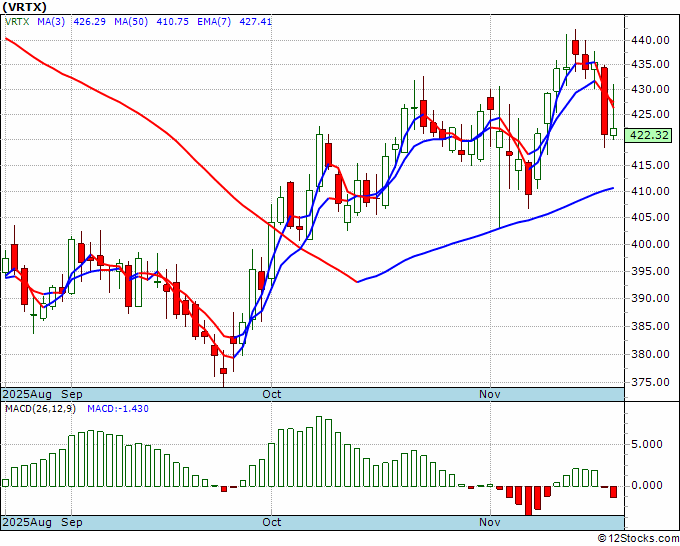Click the 400.00 price axis label
Image resolution: width=680 pixels, height=546 pixels.
pyautogui.click(x=649, y=244)
